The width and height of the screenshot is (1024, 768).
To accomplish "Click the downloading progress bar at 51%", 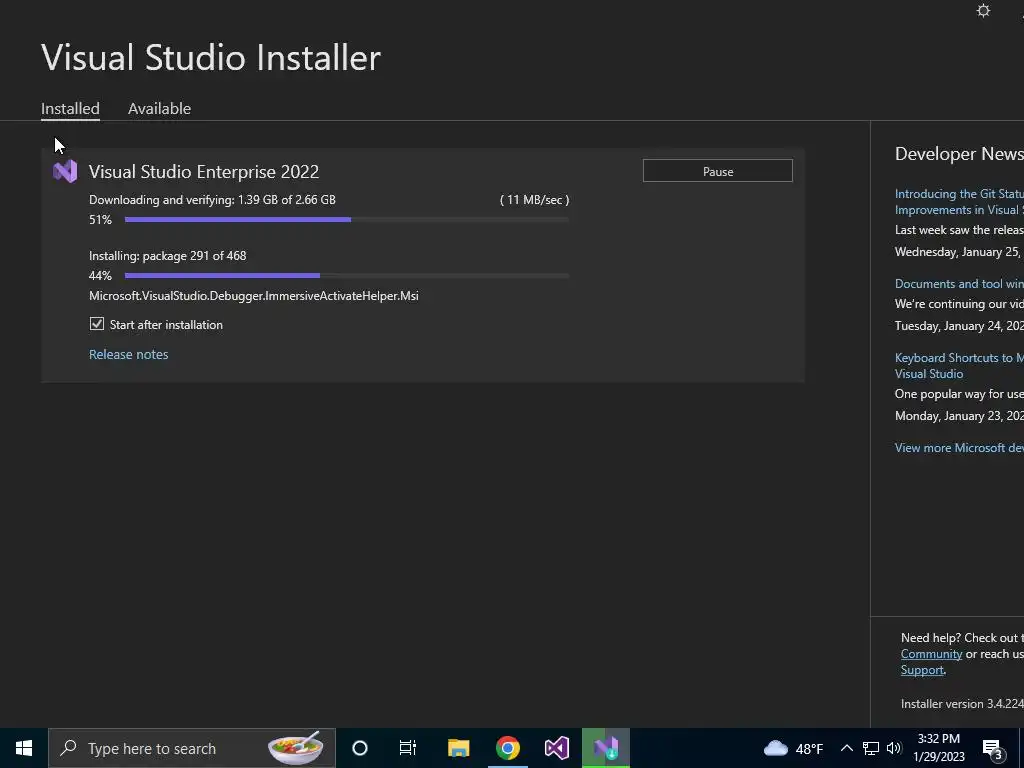I will [347, 219].
